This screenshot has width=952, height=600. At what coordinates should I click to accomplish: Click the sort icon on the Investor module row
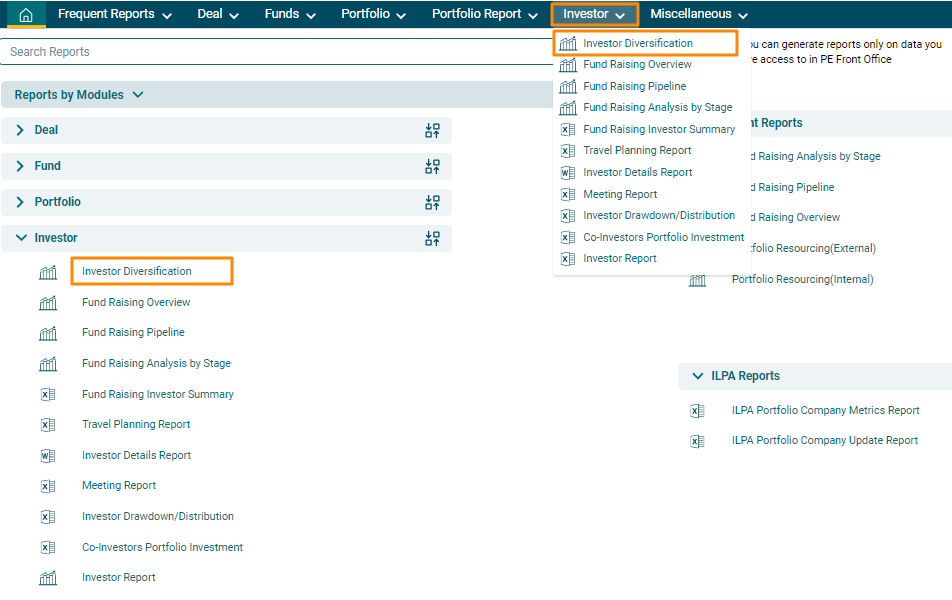(x=432, y=238)
